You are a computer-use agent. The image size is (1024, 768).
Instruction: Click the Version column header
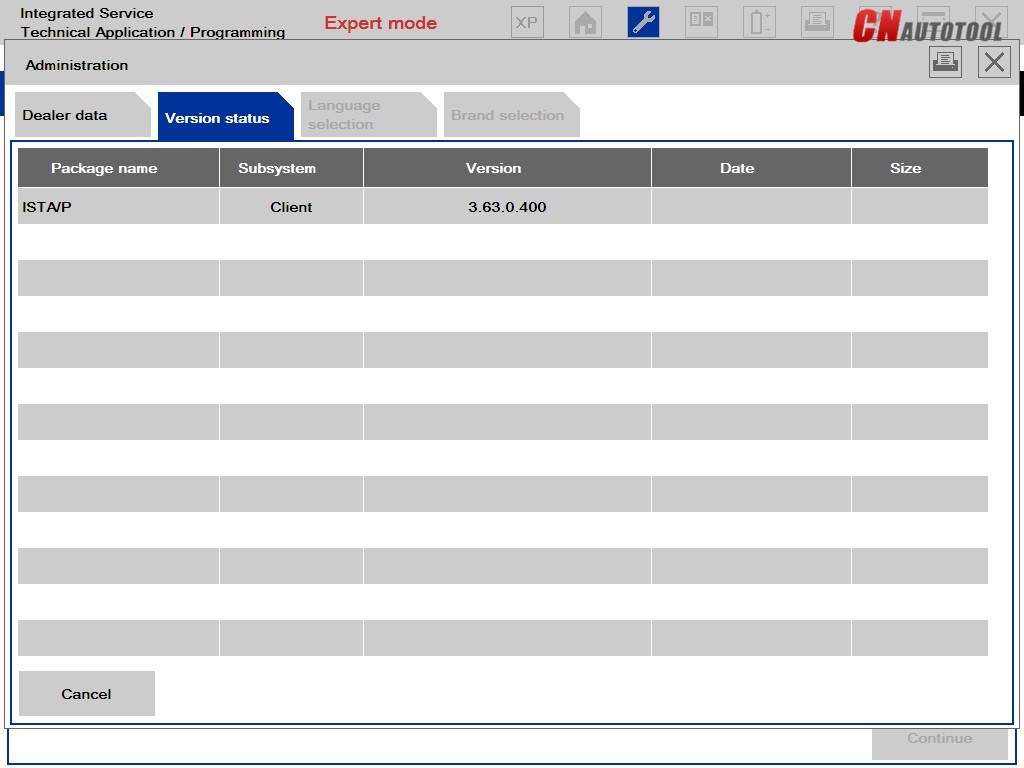pos(507,168)
